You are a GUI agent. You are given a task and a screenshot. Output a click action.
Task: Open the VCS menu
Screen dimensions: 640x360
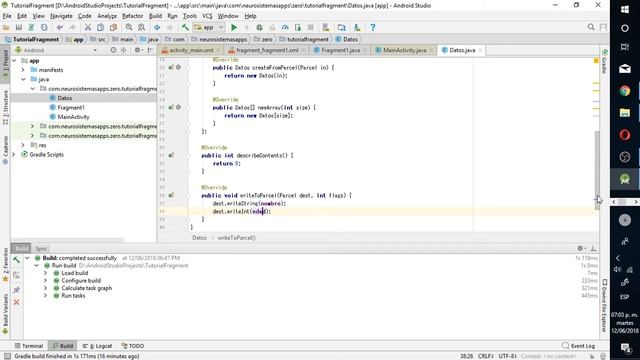tap(207, 16)
